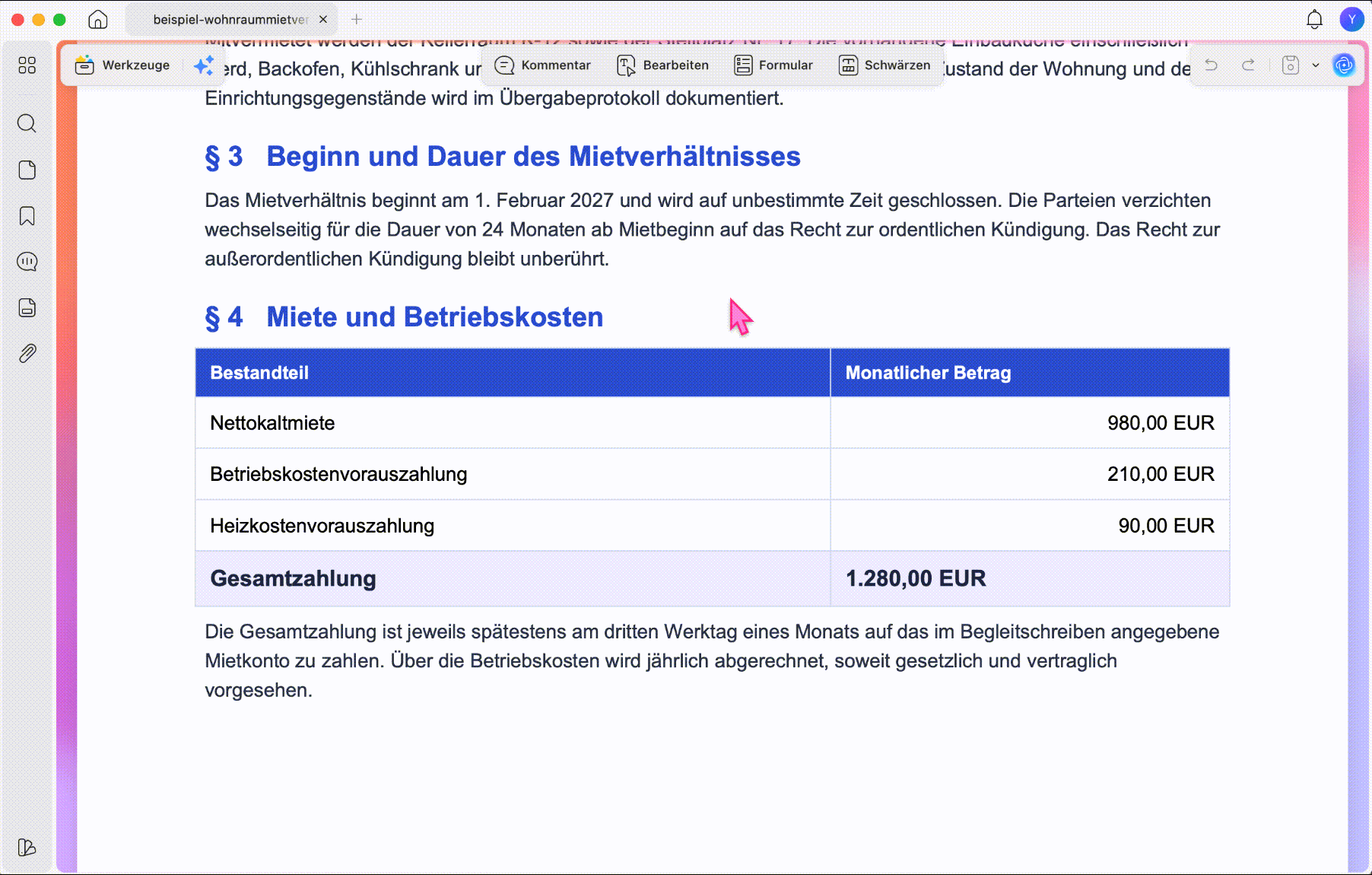1372x875 pixels.
Task: Click the 1.280,00 EUR total amount
Action: (916, 578)
